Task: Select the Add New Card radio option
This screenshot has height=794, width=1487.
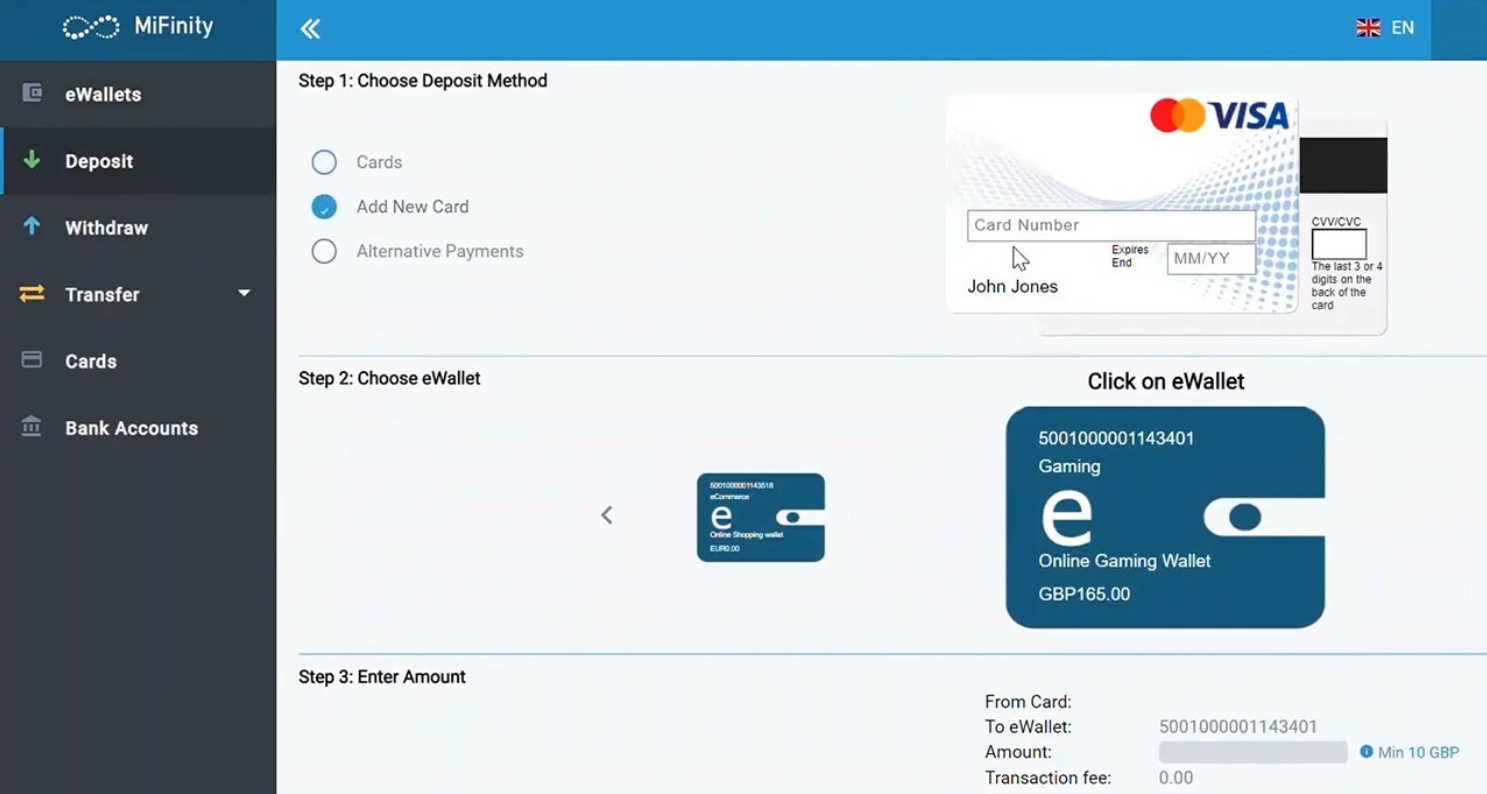Action: [x=324, y=207]
